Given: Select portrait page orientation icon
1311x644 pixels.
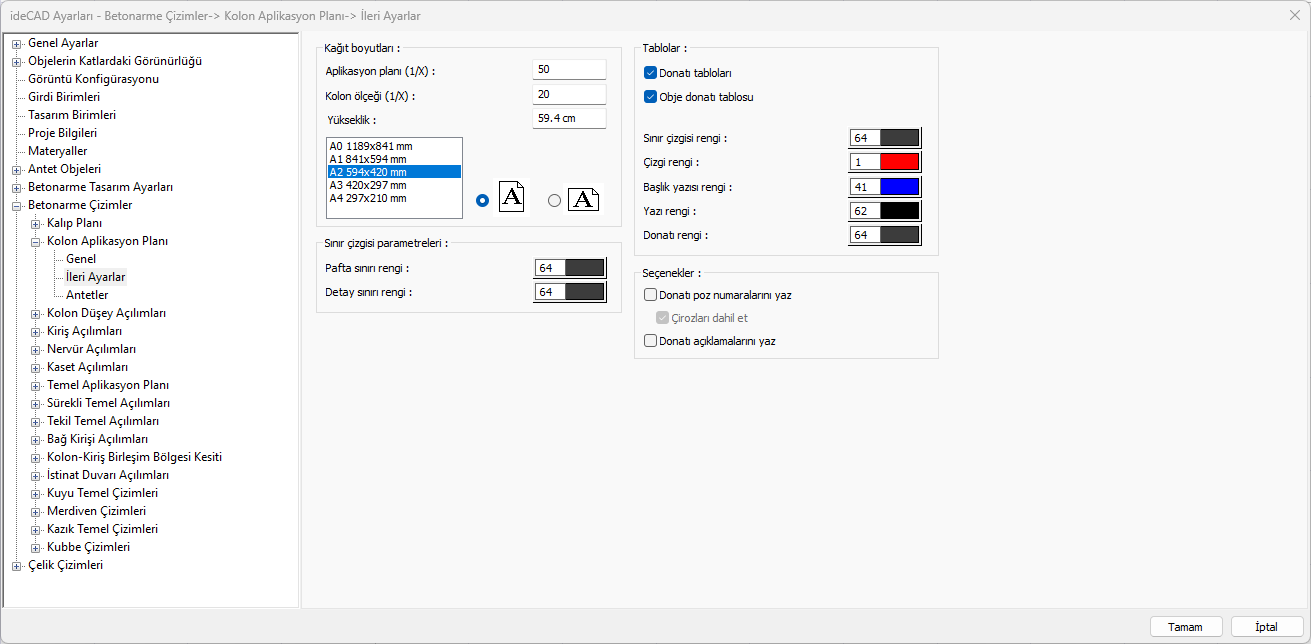Looking at the screenshot, I should click(511, 198).
